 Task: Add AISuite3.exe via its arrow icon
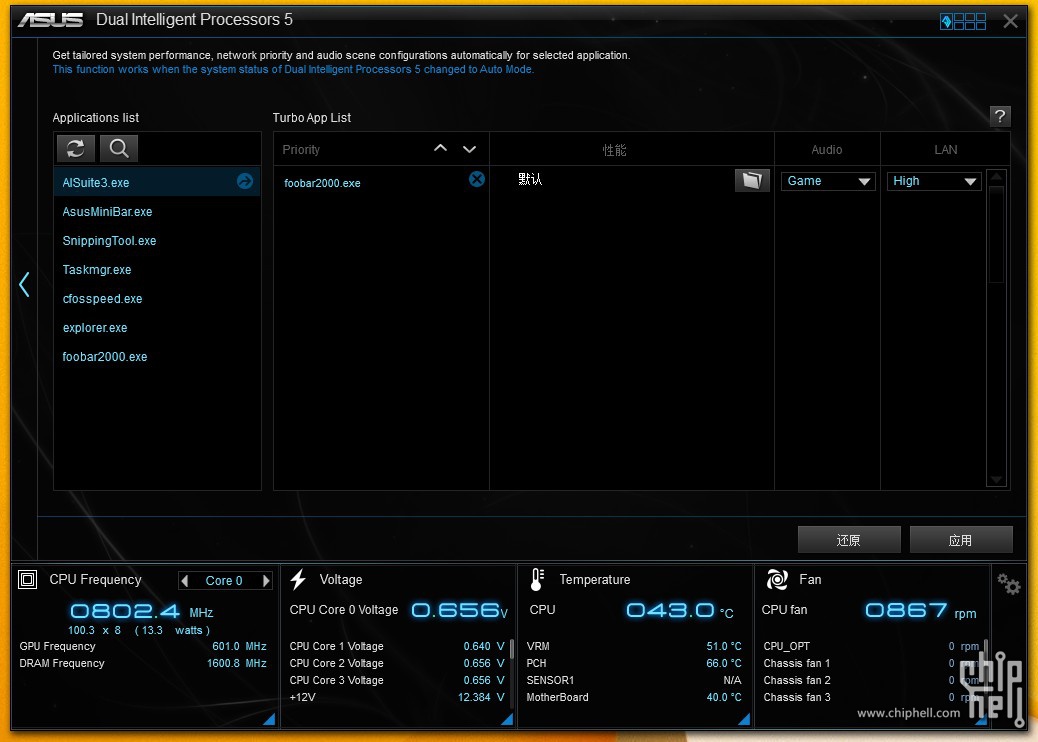coord(245,181)
